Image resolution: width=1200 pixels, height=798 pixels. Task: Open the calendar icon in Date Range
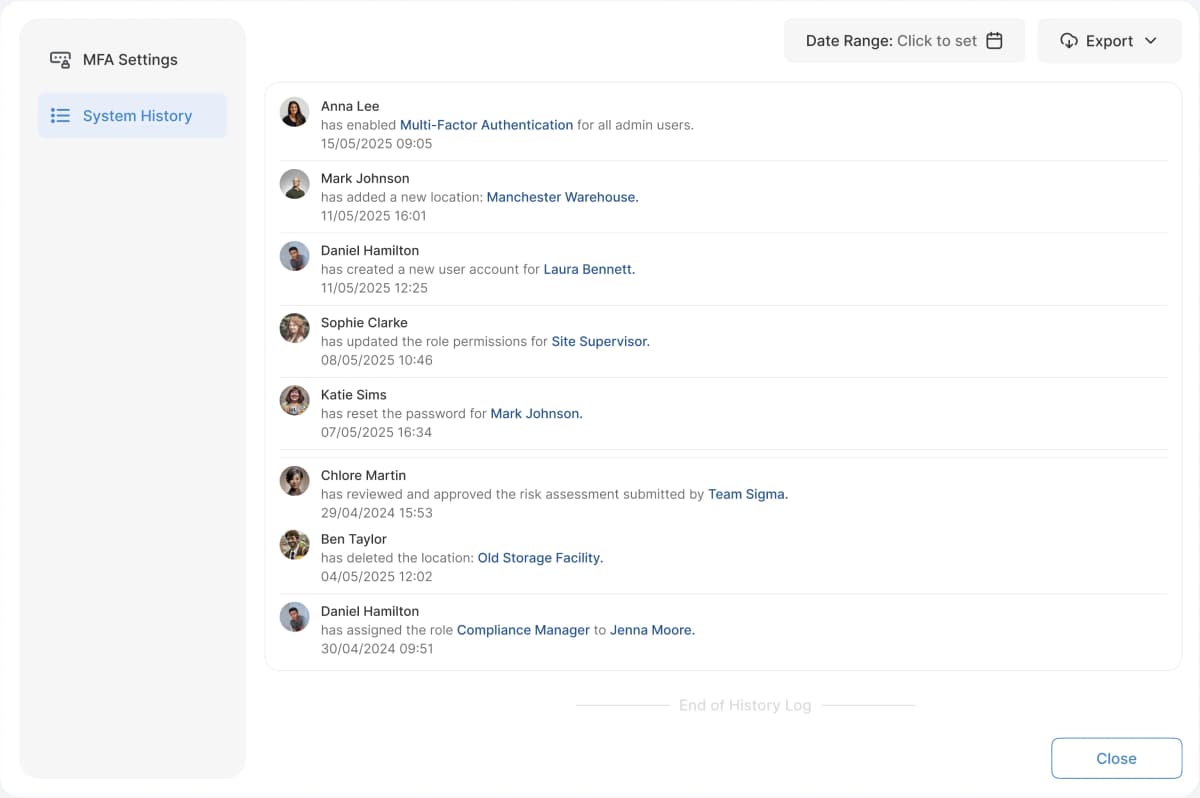994,40
